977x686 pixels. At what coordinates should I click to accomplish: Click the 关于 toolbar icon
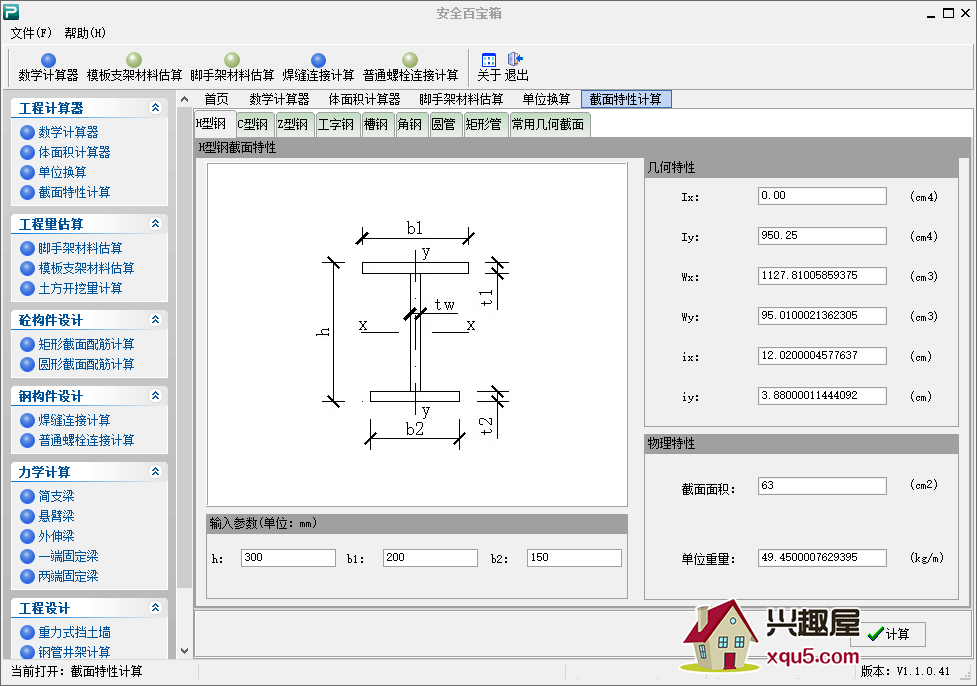pos(488,68)
